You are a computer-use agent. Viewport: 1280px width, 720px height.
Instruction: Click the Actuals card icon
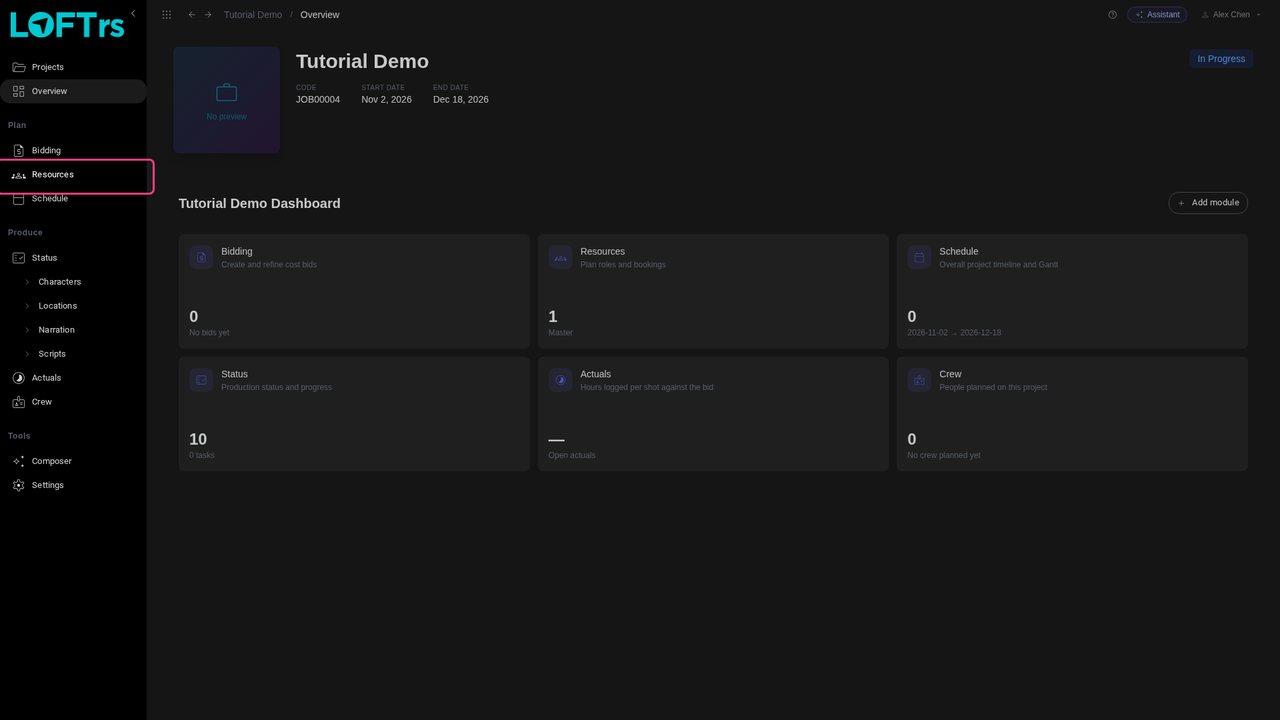[x=560, y=380]
